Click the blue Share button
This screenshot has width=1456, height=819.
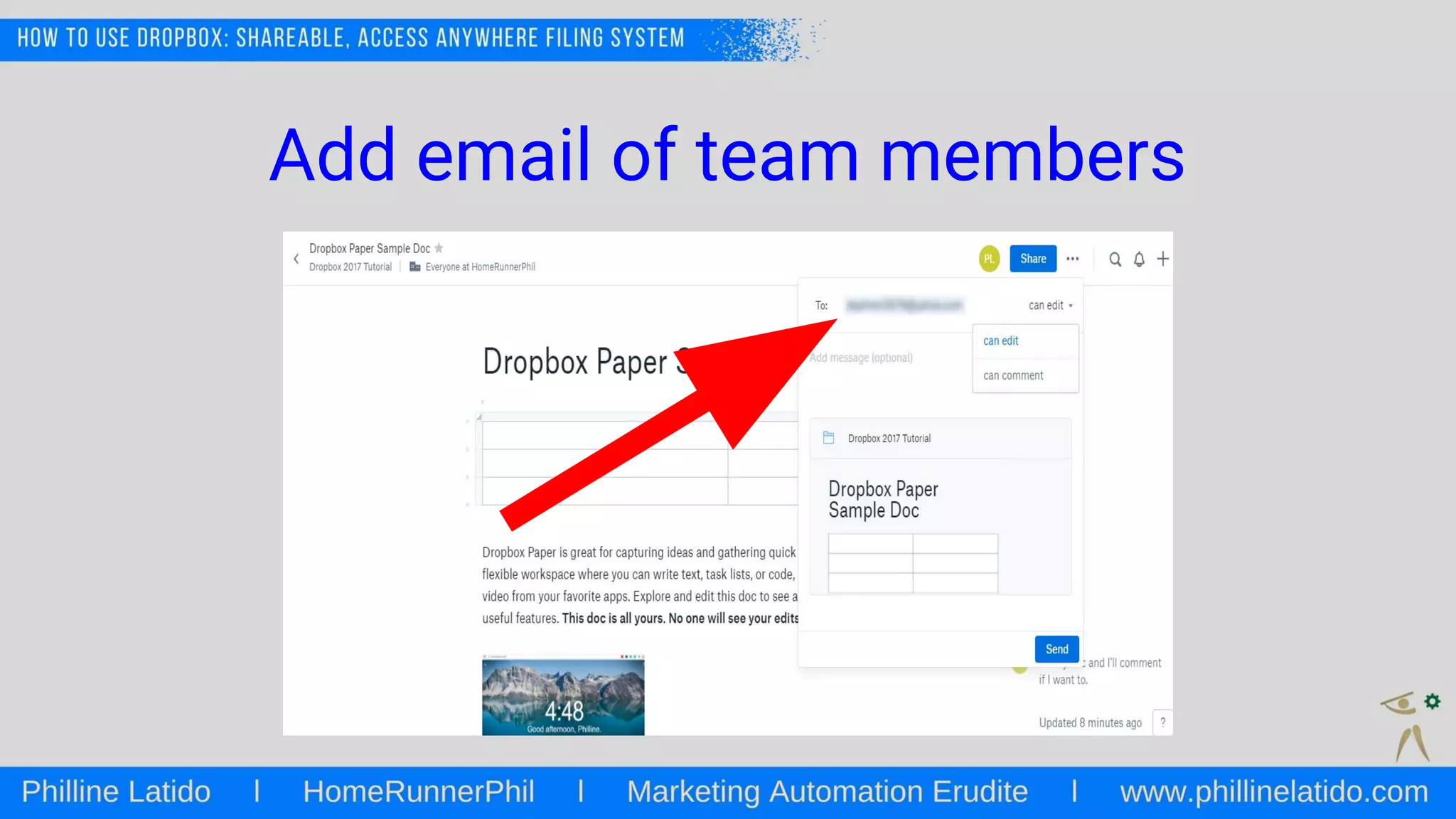pyautogui.click(x=1033, y=259)
